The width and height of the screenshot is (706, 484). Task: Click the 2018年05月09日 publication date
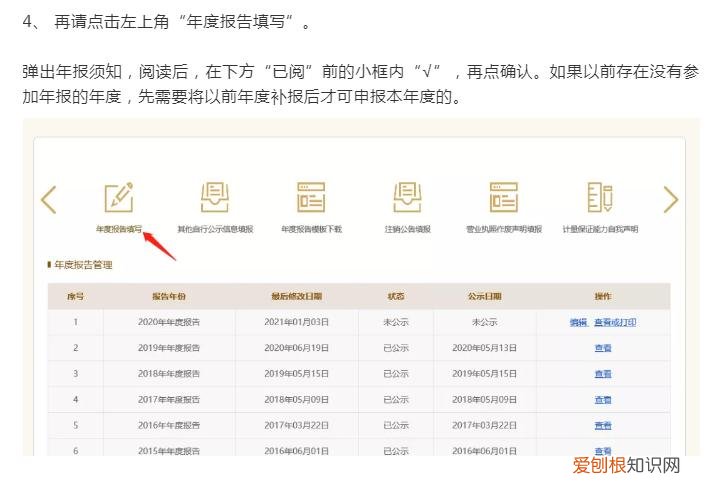(484, 399)
